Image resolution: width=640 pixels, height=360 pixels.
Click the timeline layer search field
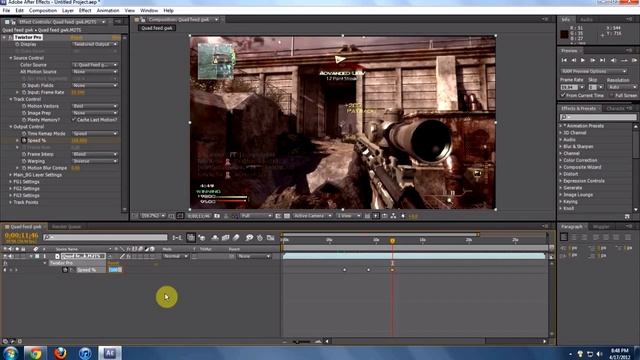click(105, 237)
